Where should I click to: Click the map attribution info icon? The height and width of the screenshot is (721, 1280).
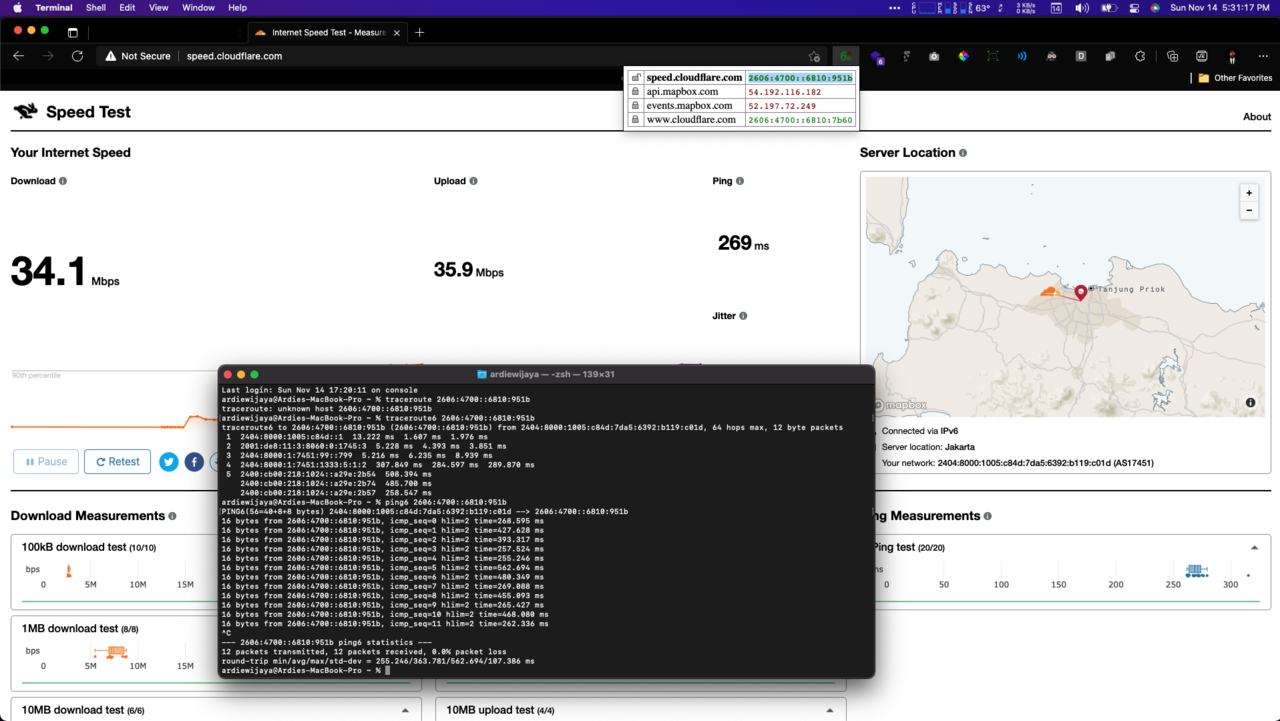pyautogui.click(x=1250, y=403)
